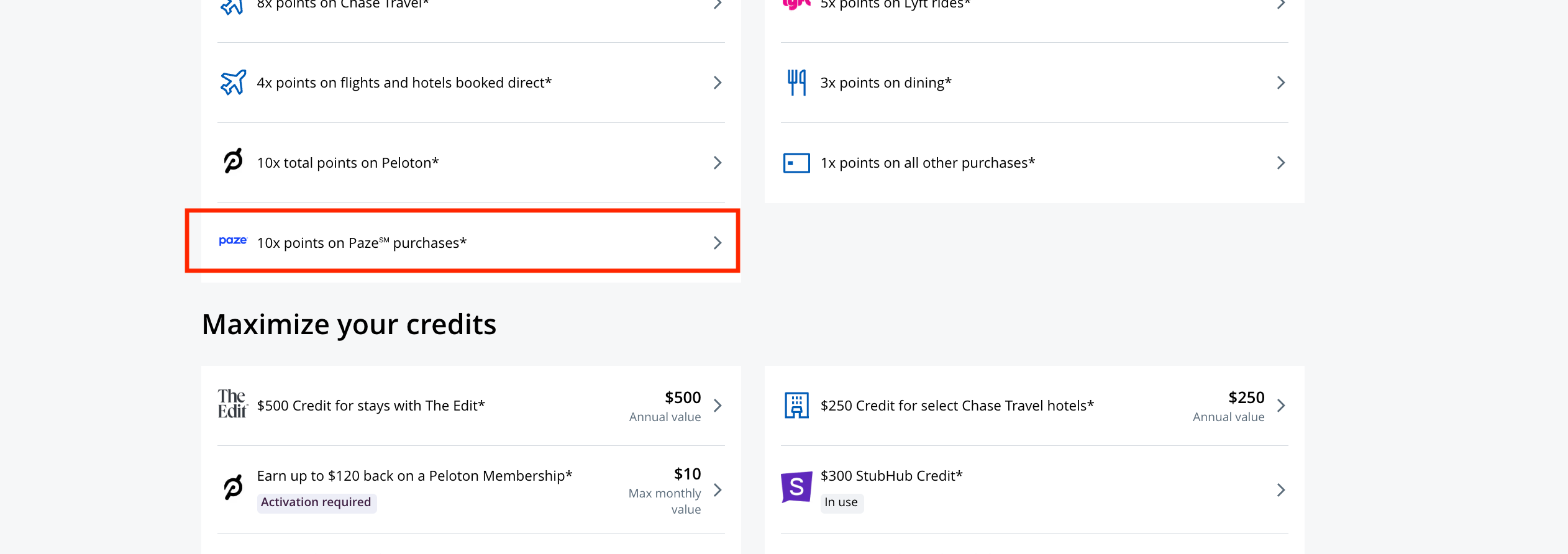Open $250 Credit for select Chase Travel hotels
This screenshot has height=554, width=1568.
[1034, 406]
